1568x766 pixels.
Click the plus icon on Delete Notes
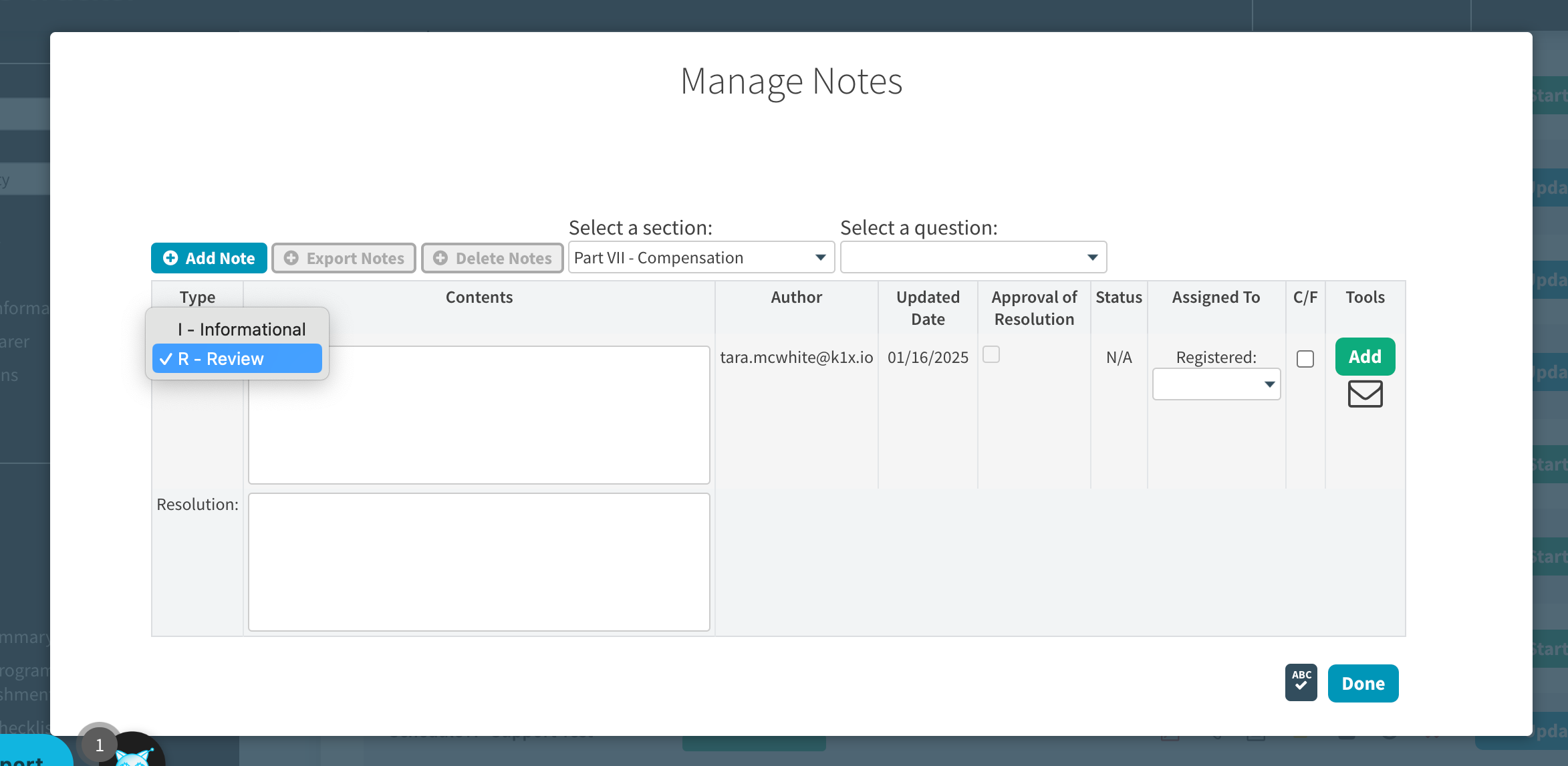(x=440, y=258)
